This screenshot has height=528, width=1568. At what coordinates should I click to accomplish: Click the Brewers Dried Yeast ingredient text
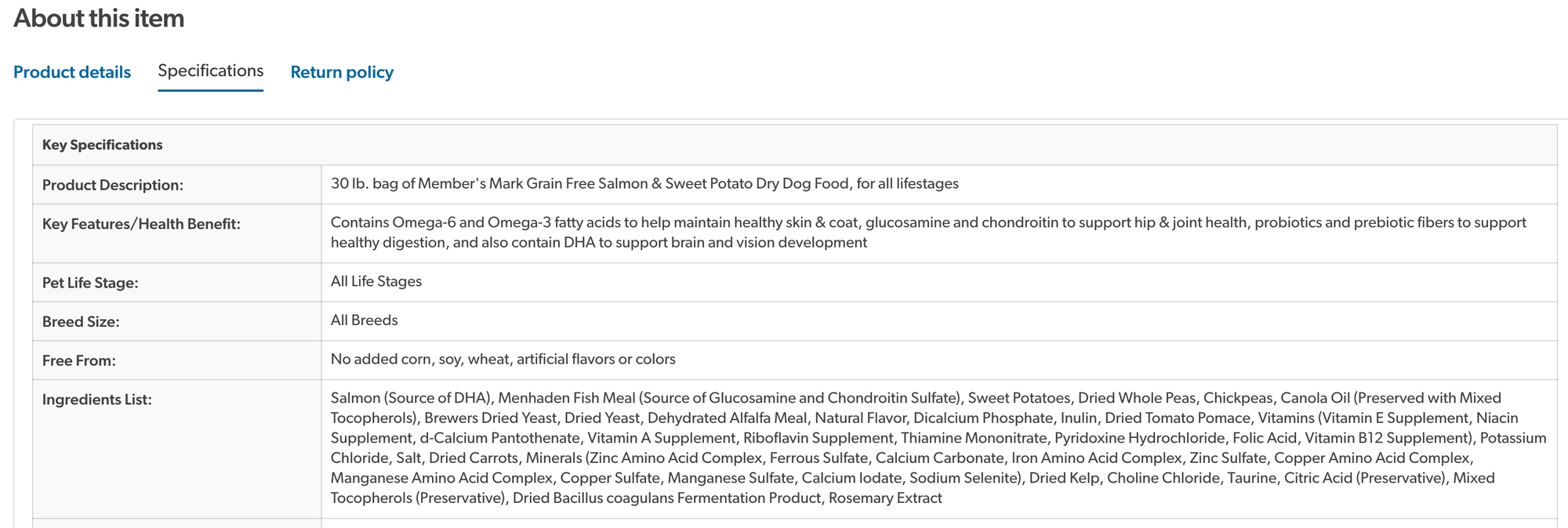[491, 418]
